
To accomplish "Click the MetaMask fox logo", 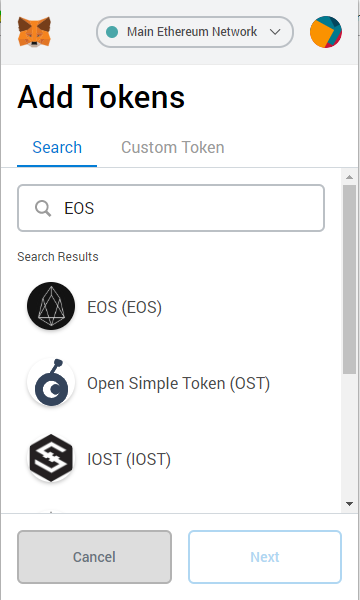I will (34, 32).
